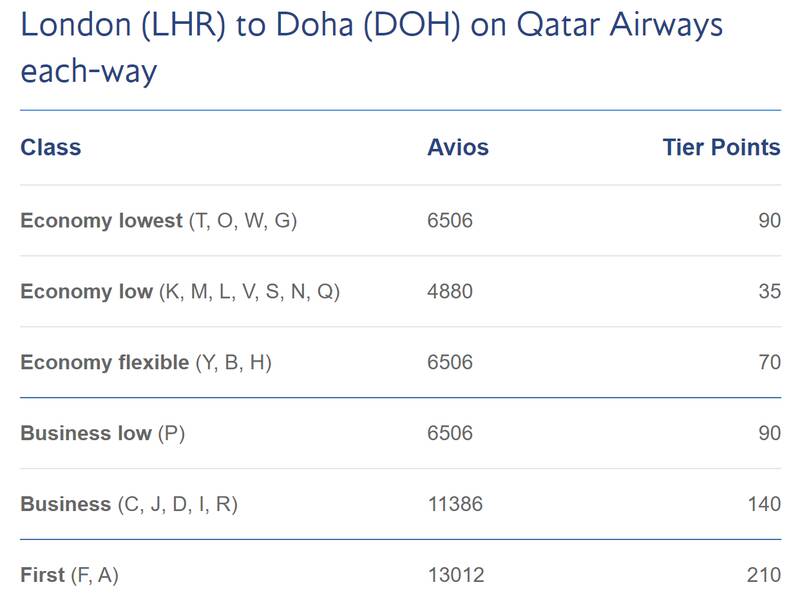Screen dimensions: 800x600
Task: Click the Economy low (K, M, L, V, S, N, Q) label
Action: point(180,292)
